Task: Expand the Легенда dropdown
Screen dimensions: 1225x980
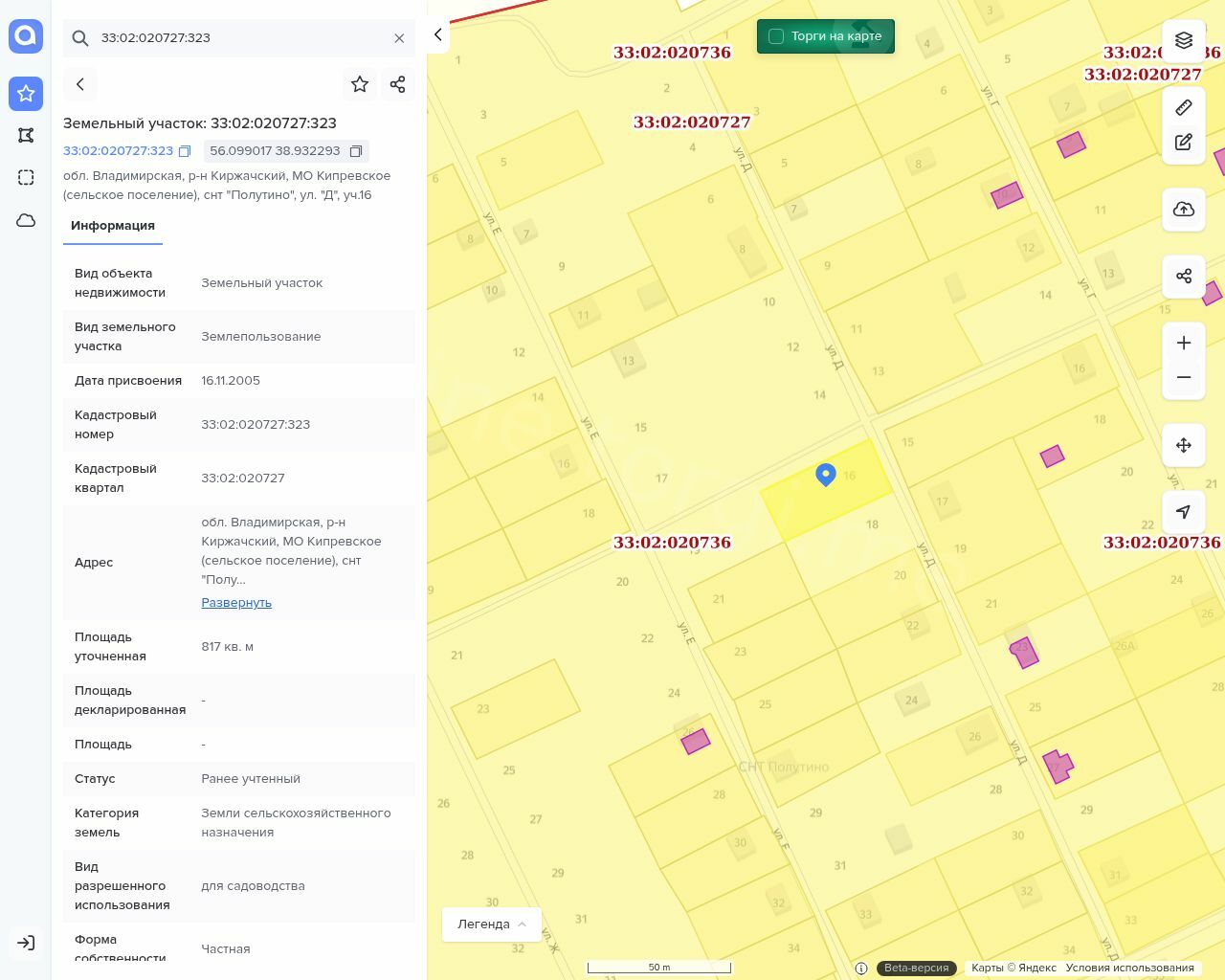Action: point(492,924)
